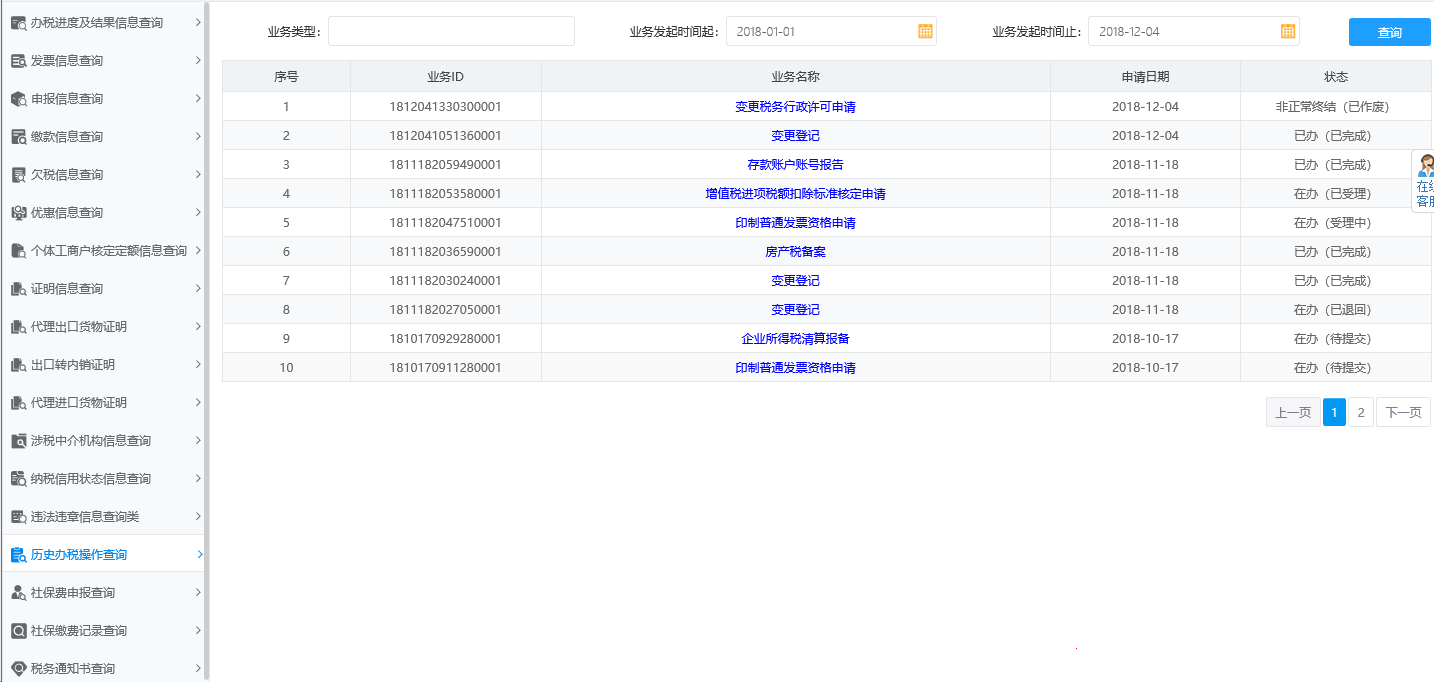The width and height of the screenshot is (1434, 682).
Task: Select the 纳税信用状态信息查询 icon
Action: pyautogui.click(x=18, y=478)
